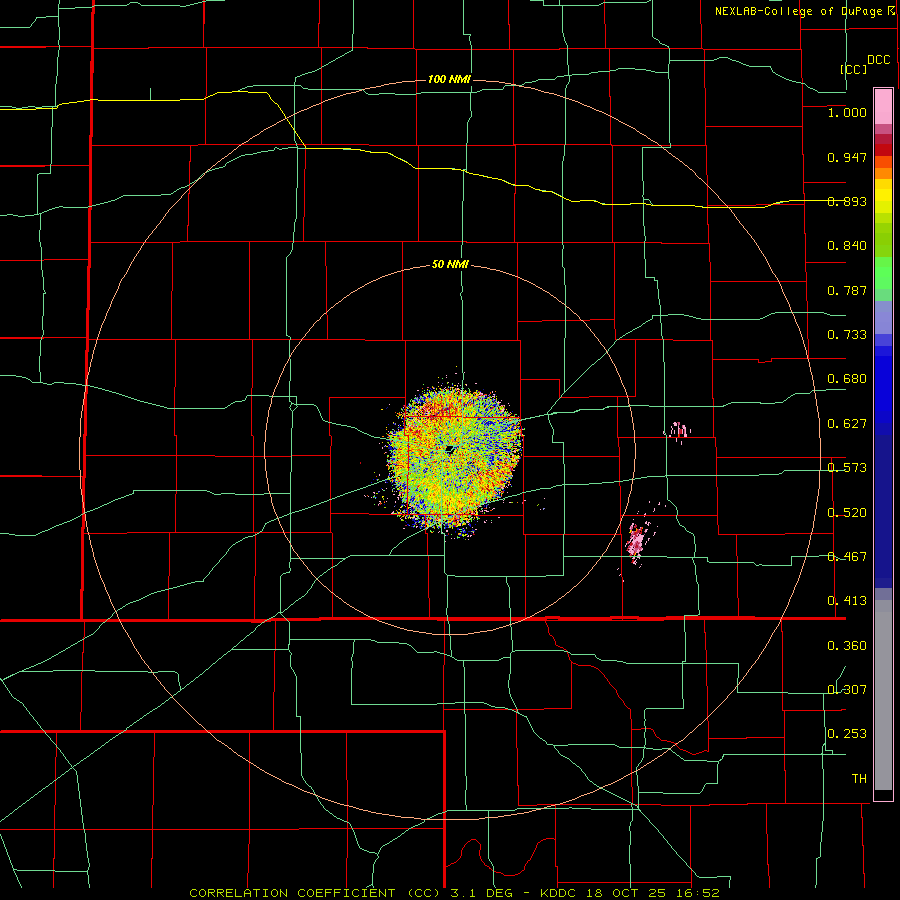Click the 0.893 value on the color scale
This screenshot has width=900, height=900.
847,201
